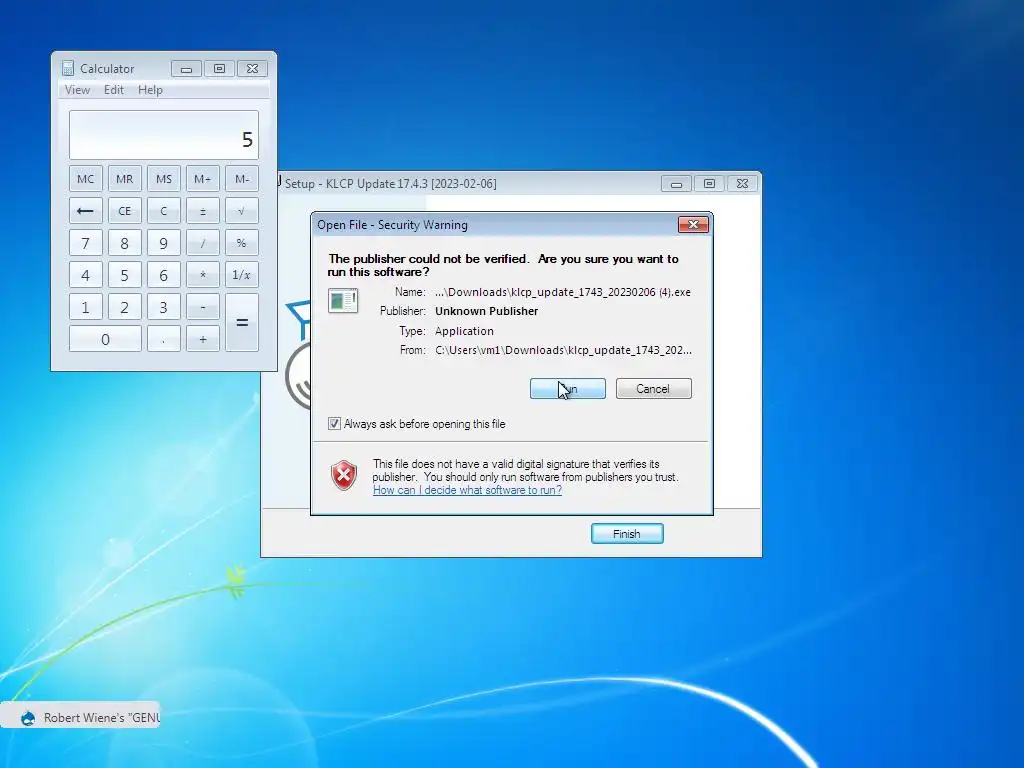The width and height of the screenshot is (1024, 768).
Task: Click the plus-minus sign key
Action: click(202, 211)
